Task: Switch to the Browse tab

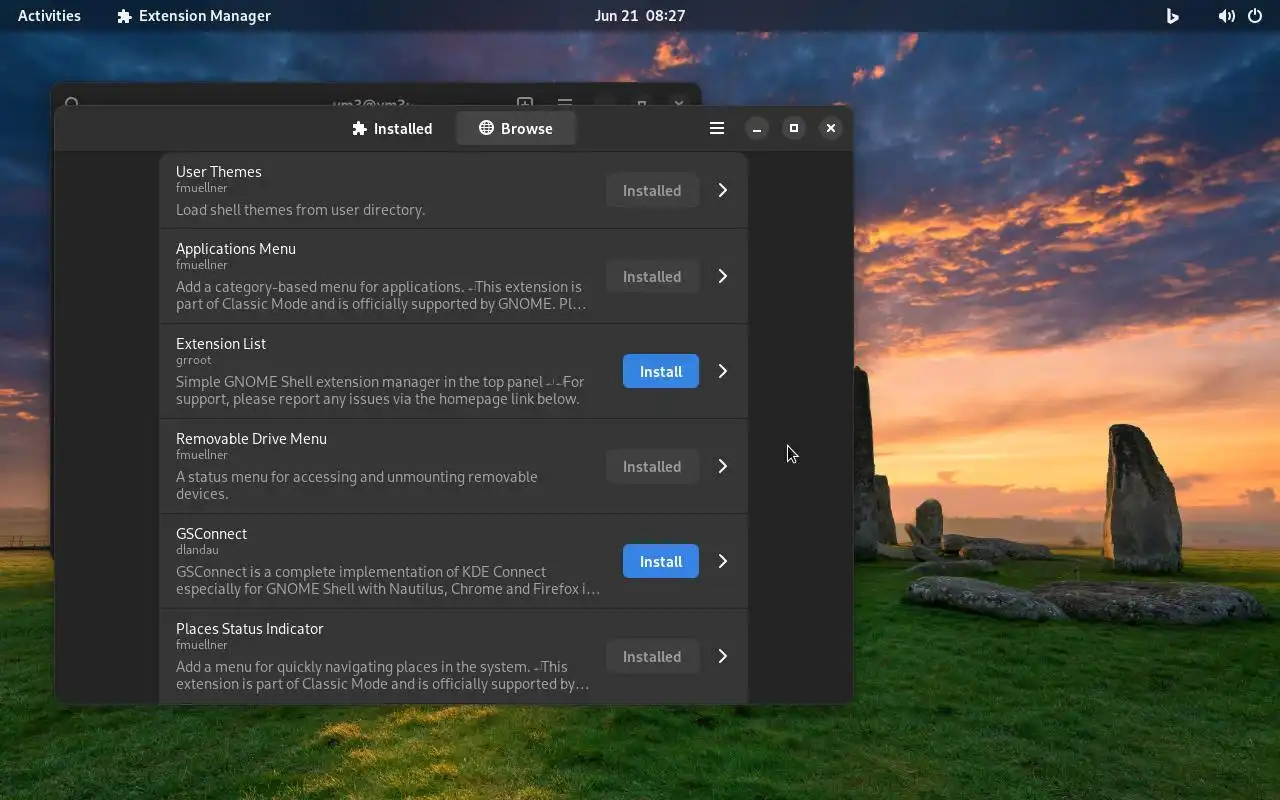Action: click(515, 128)
